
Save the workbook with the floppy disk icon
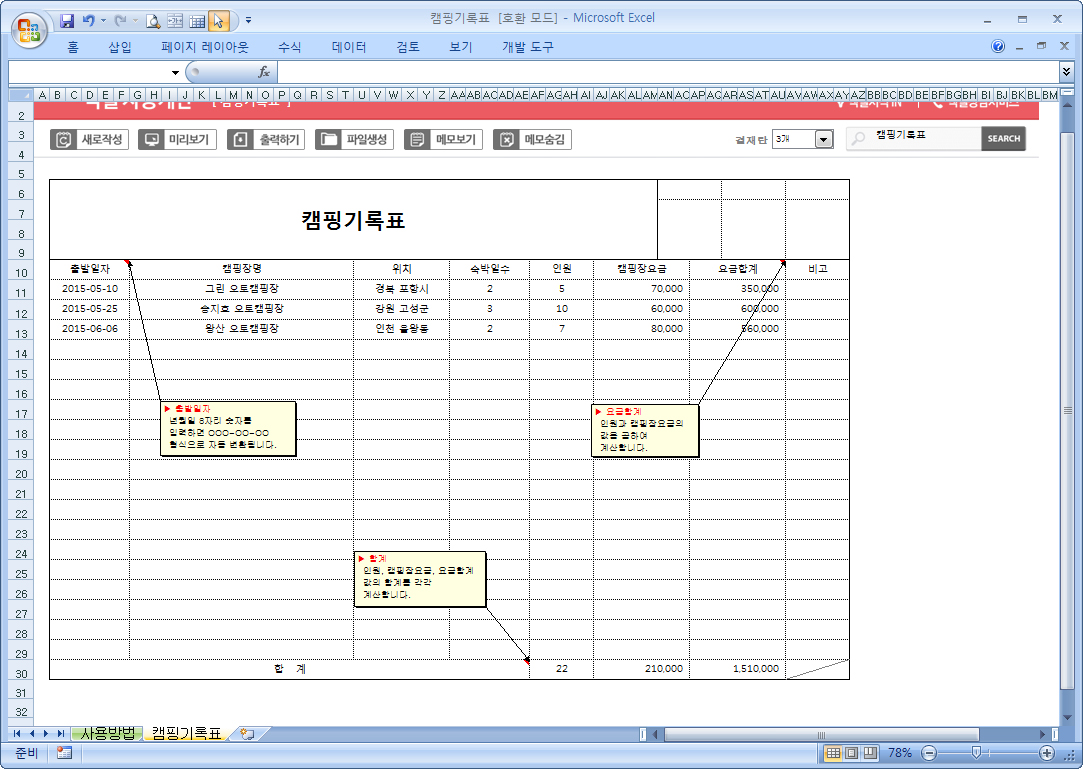pyautogui.click(x=67, y=21)
